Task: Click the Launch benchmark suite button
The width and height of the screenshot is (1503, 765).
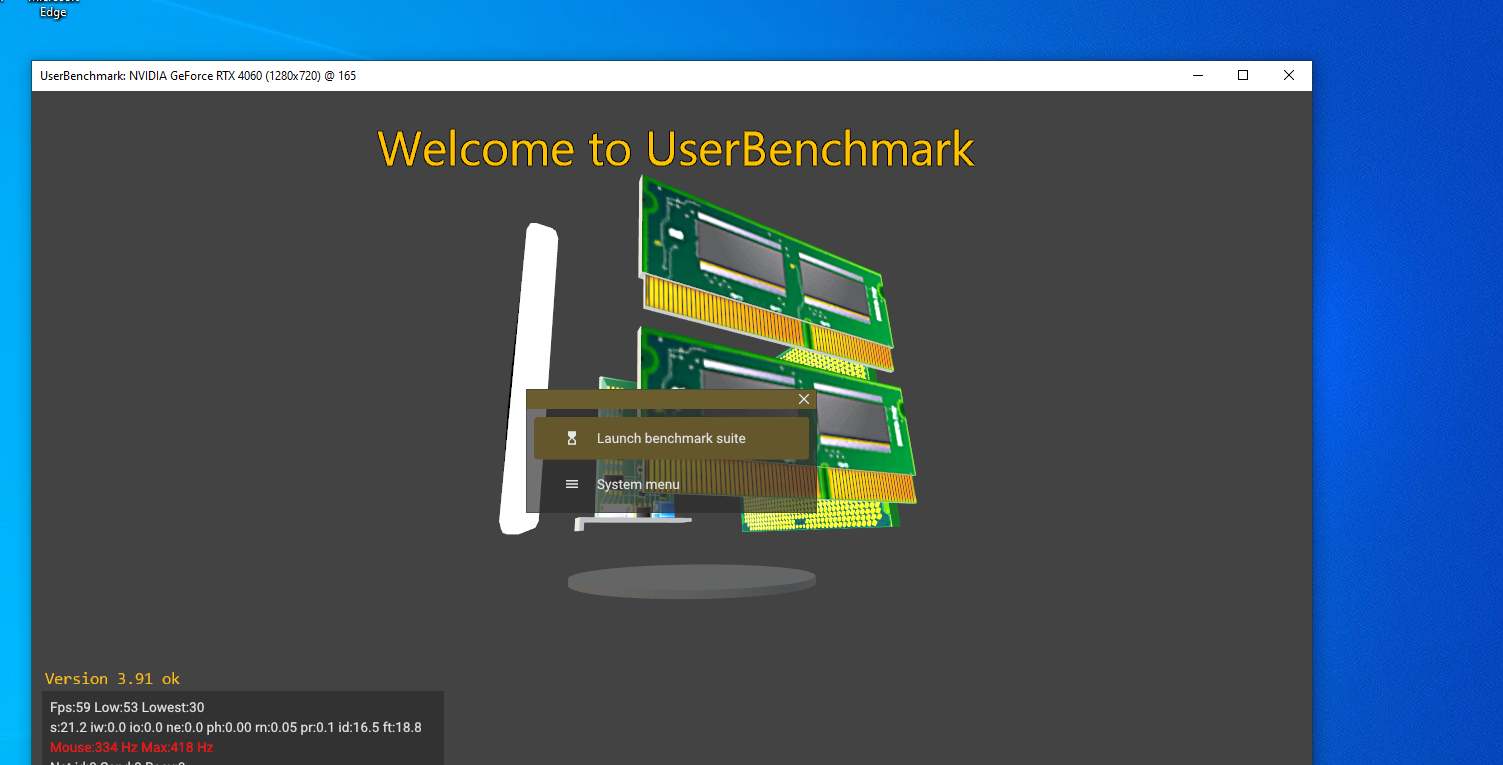Action: [671, 438]
